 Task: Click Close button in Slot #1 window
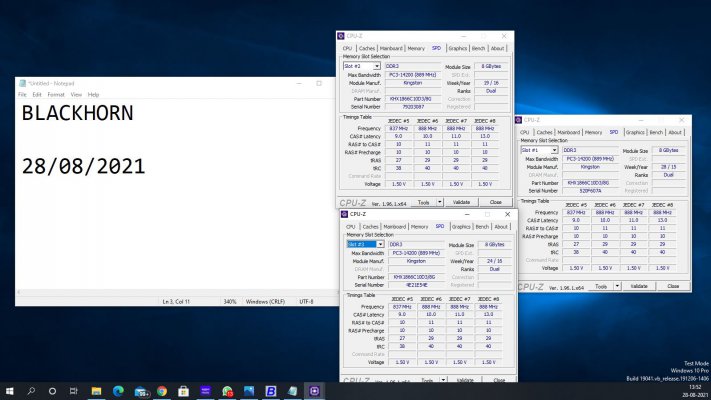(673, 286)
